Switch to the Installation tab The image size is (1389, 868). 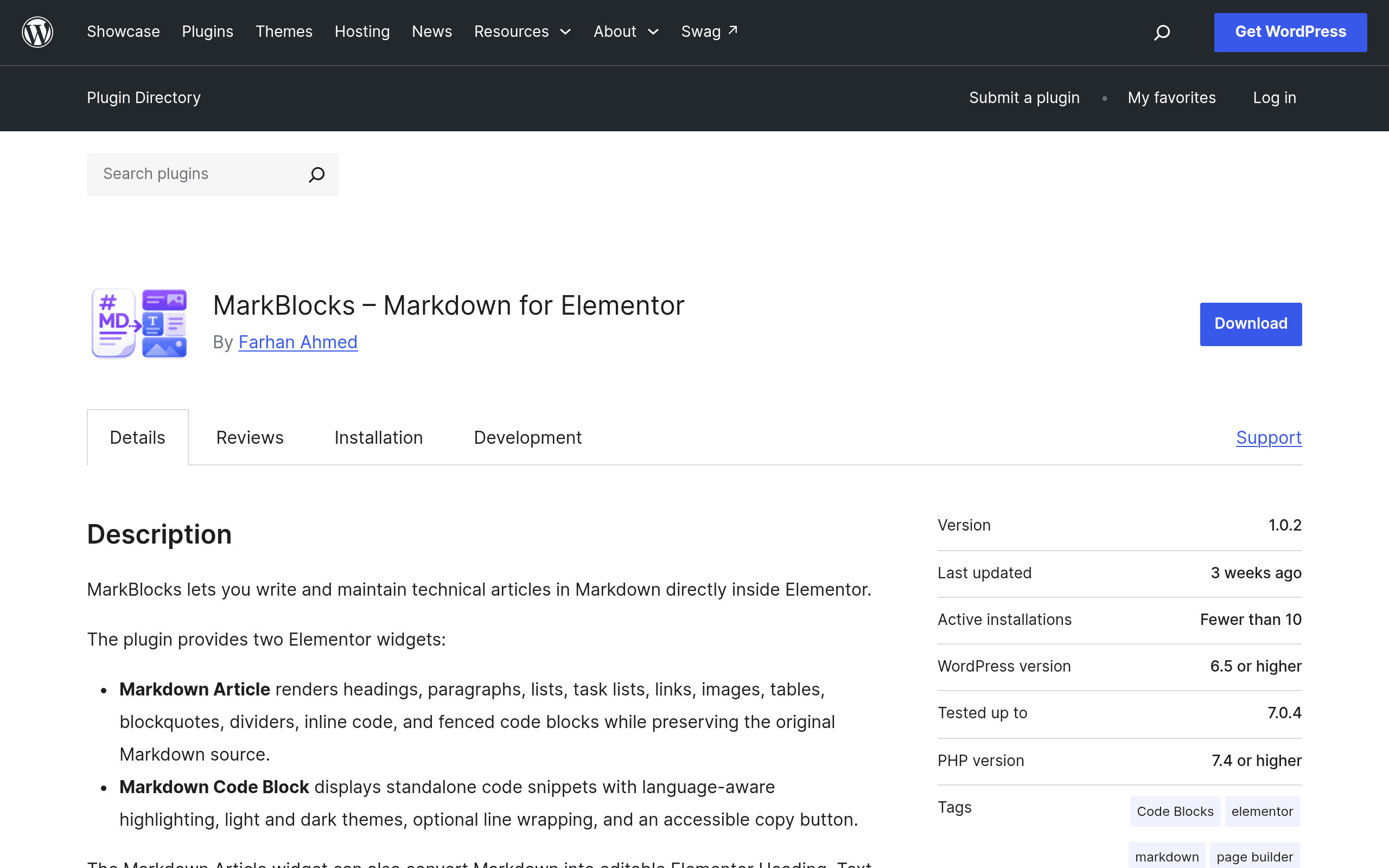[379, 437]
